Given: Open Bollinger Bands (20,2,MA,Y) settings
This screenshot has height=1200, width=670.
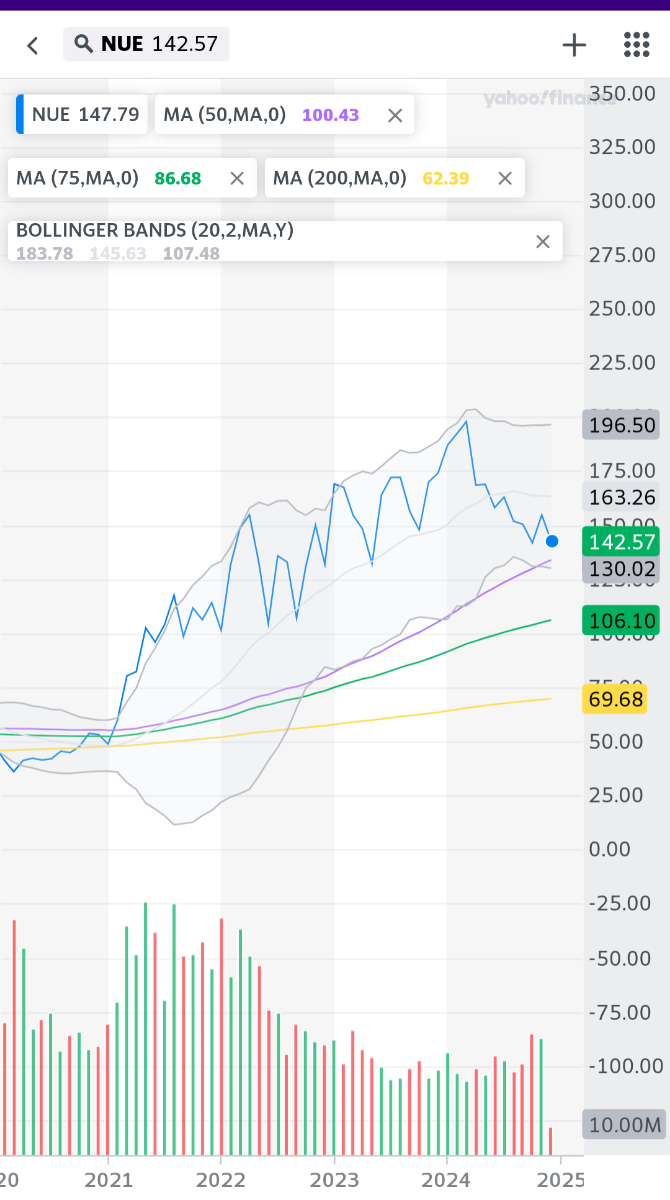Looking at the screenshot, I should coord(155,231).
